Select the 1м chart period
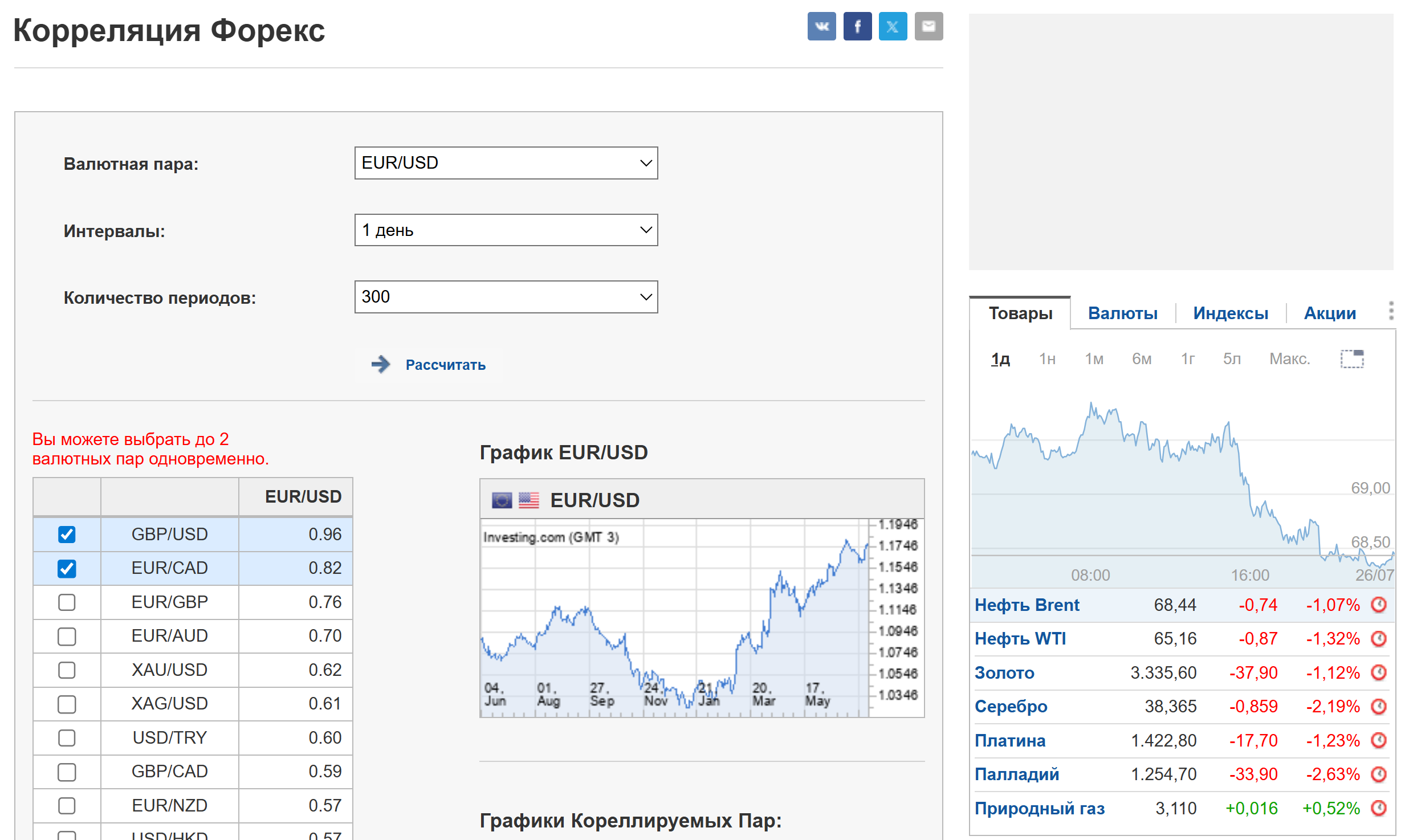The width and height of the screenshot is (1405, 840). click(1094, 359)
